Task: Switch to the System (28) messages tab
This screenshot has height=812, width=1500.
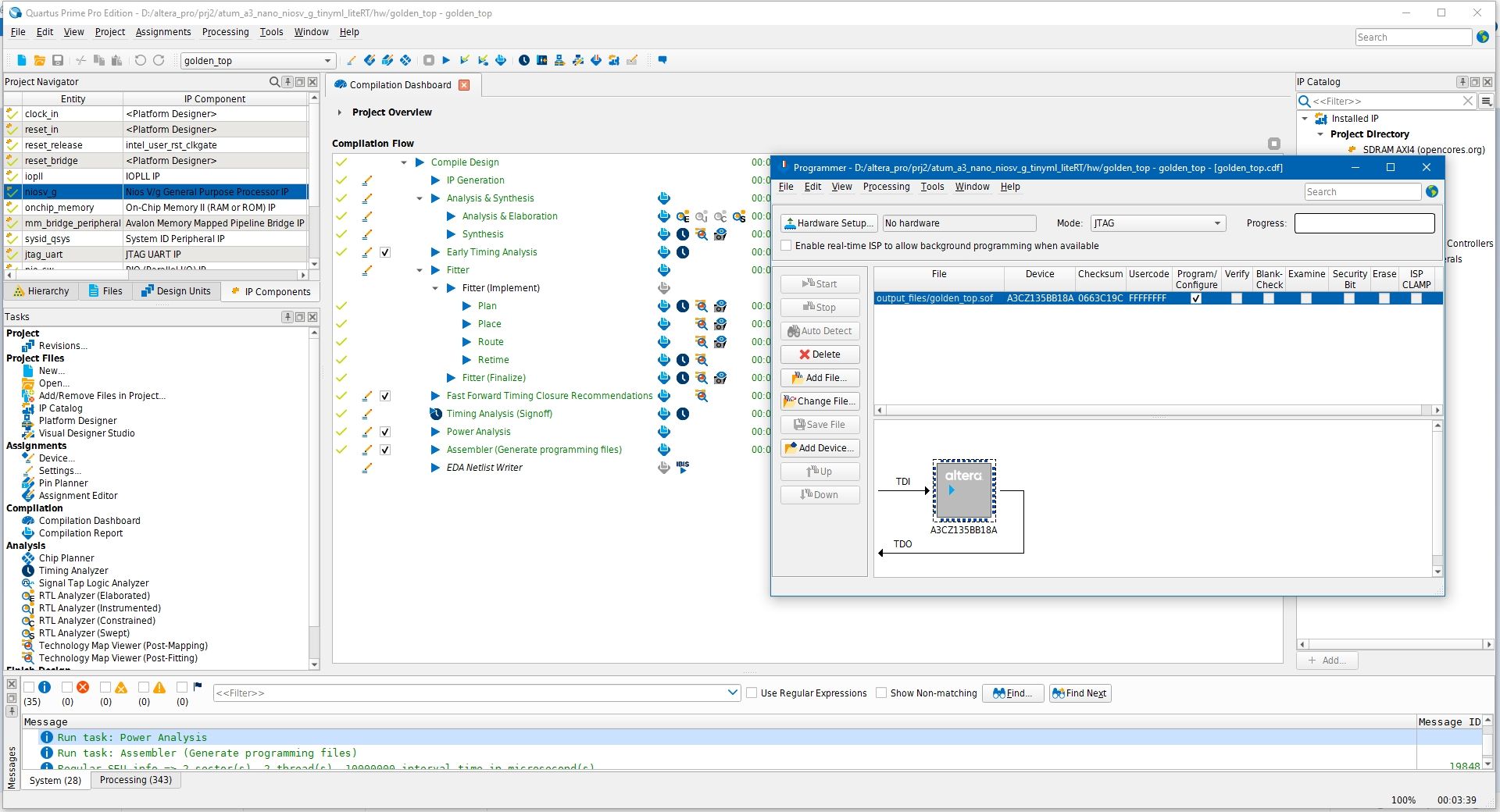Action: click(55, 780)
